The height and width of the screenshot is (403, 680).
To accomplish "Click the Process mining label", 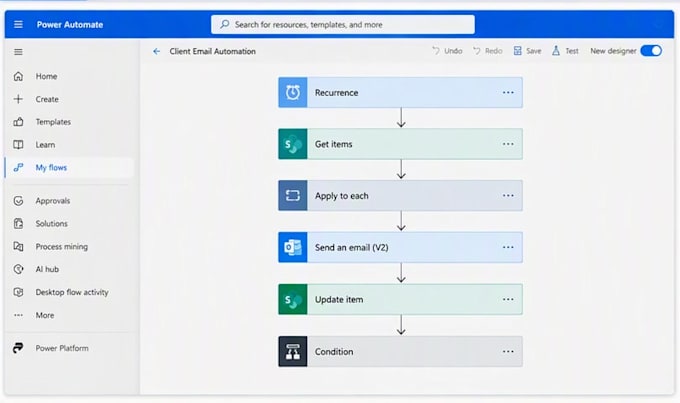I will pos(62,246).
